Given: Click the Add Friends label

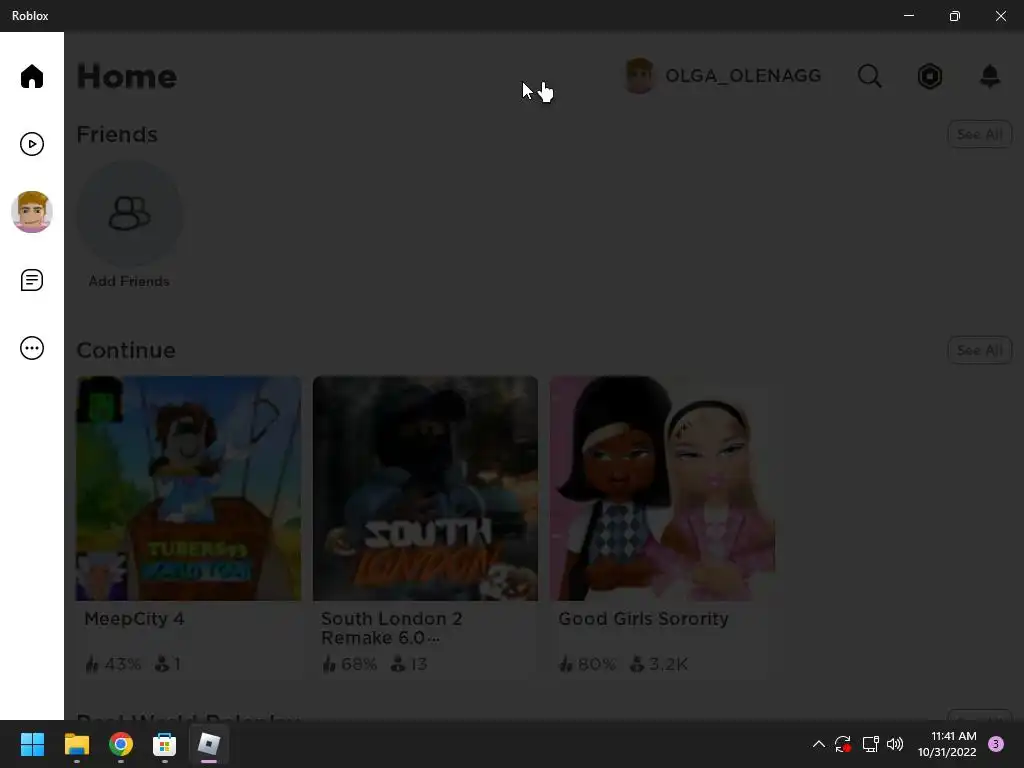Looking at the screenshot, I should coord(129,281).
